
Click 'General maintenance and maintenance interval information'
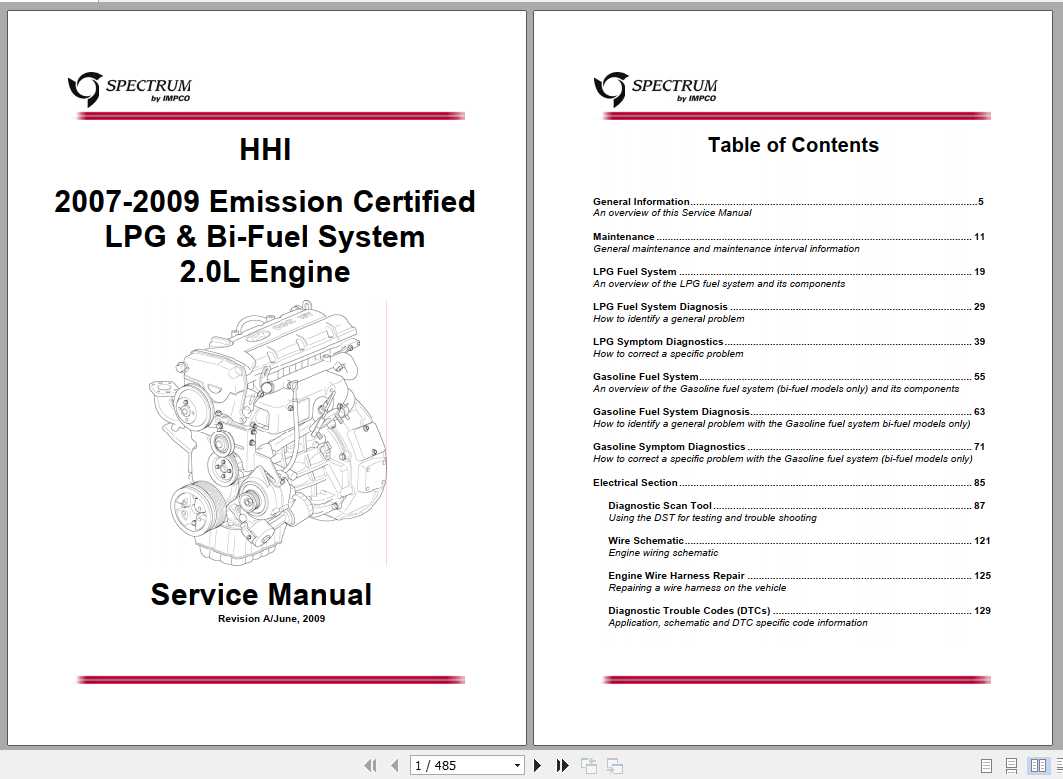click(x=726, y=249)
